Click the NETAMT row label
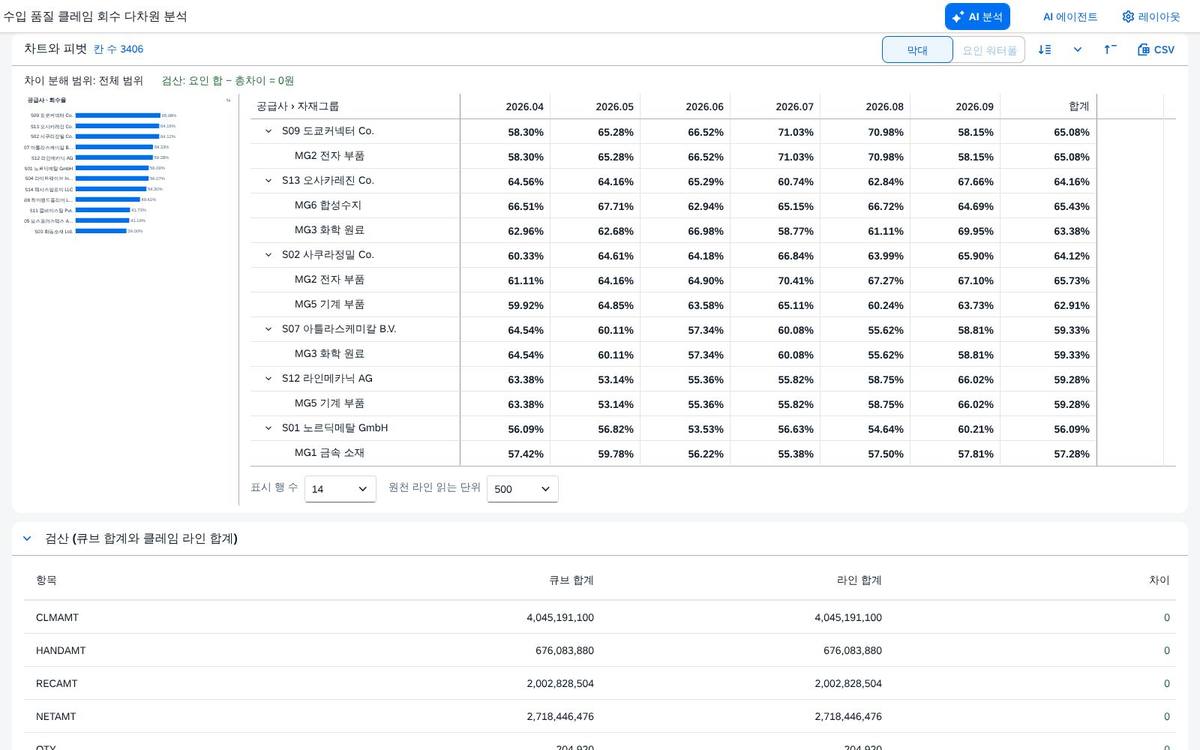The image size is (1200, 750). click(56, 716)
